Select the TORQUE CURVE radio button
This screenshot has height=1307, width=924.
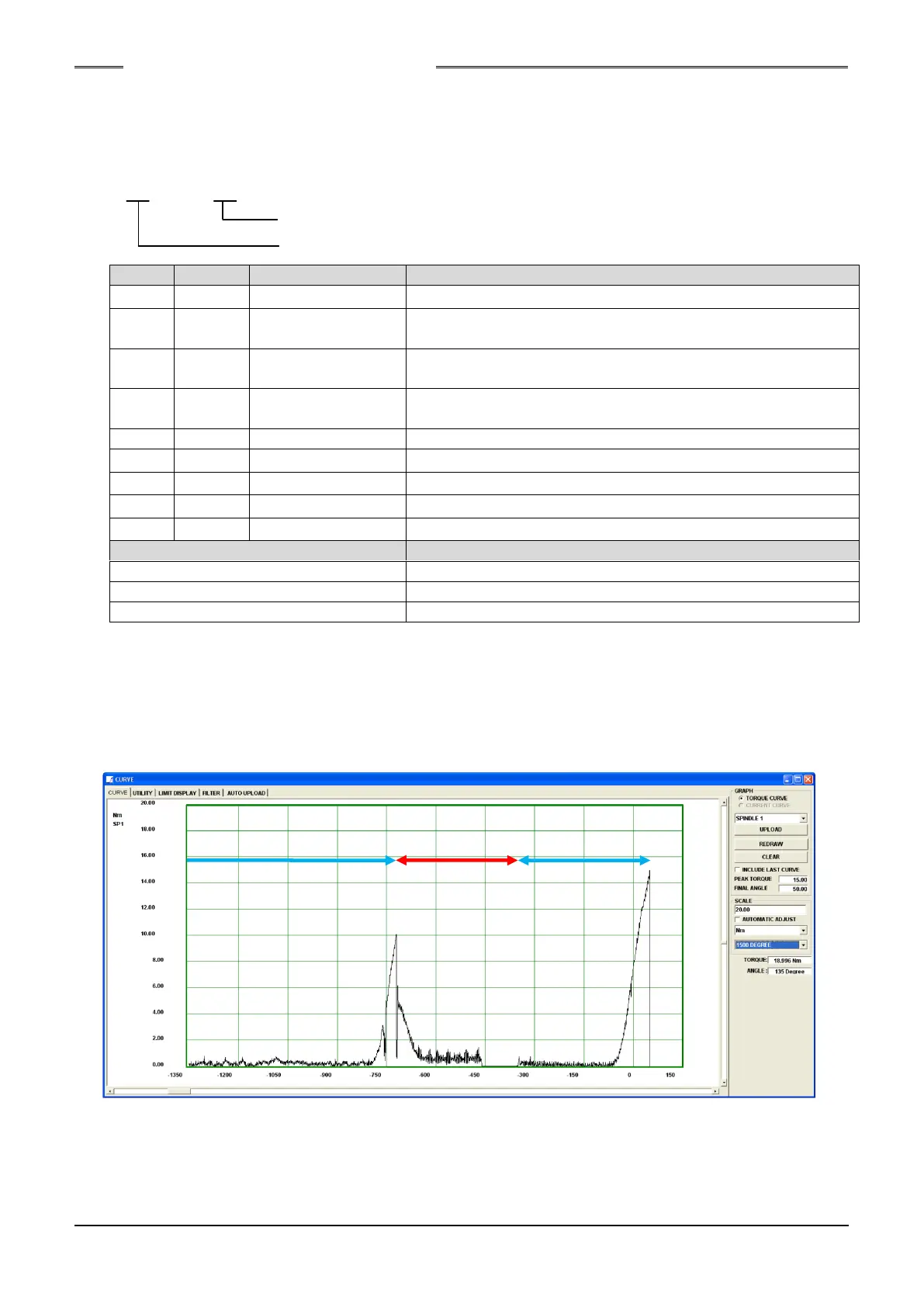point(741,798)
